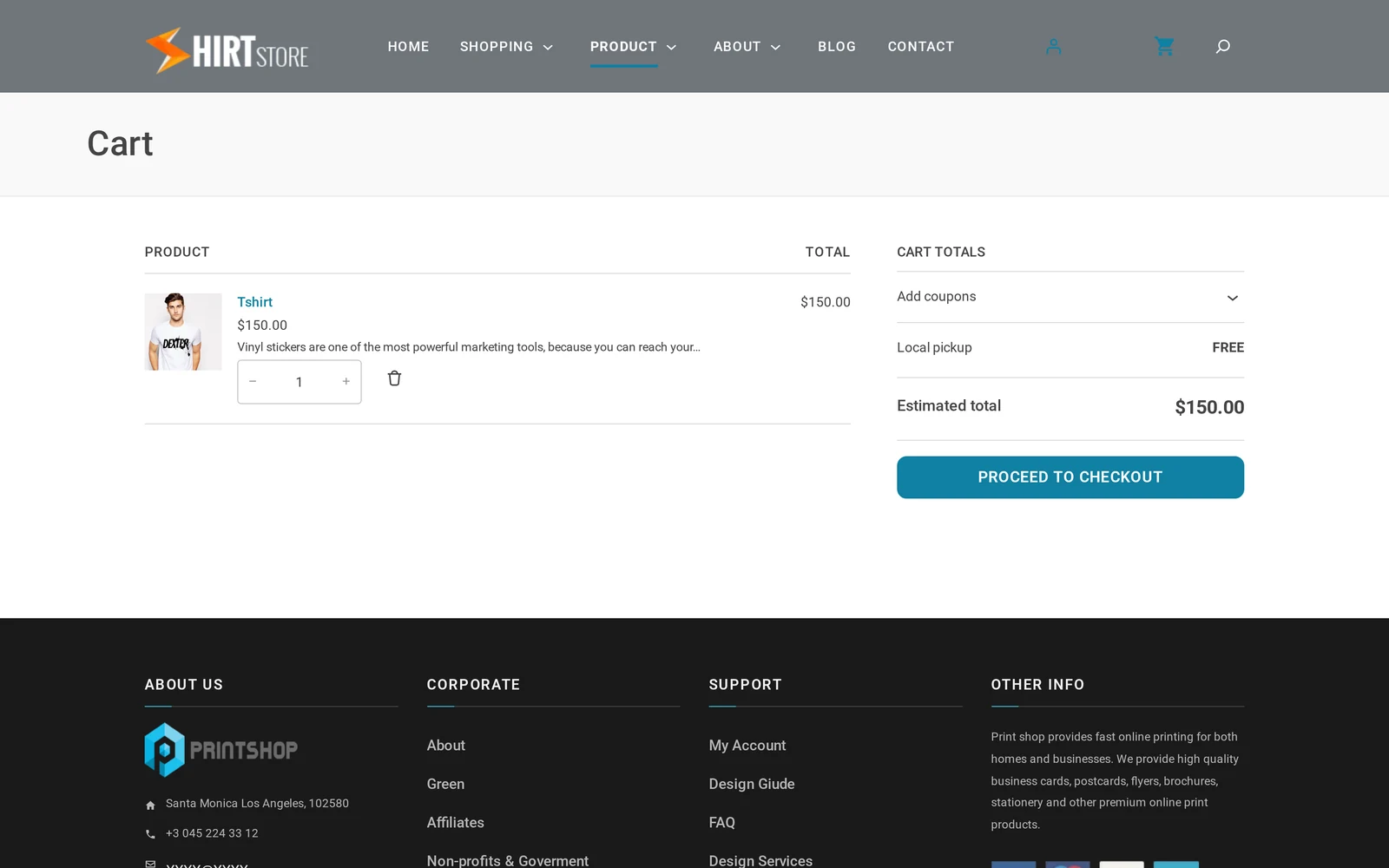
Task: Click the PrintShop footer logo
Action: 221,749
